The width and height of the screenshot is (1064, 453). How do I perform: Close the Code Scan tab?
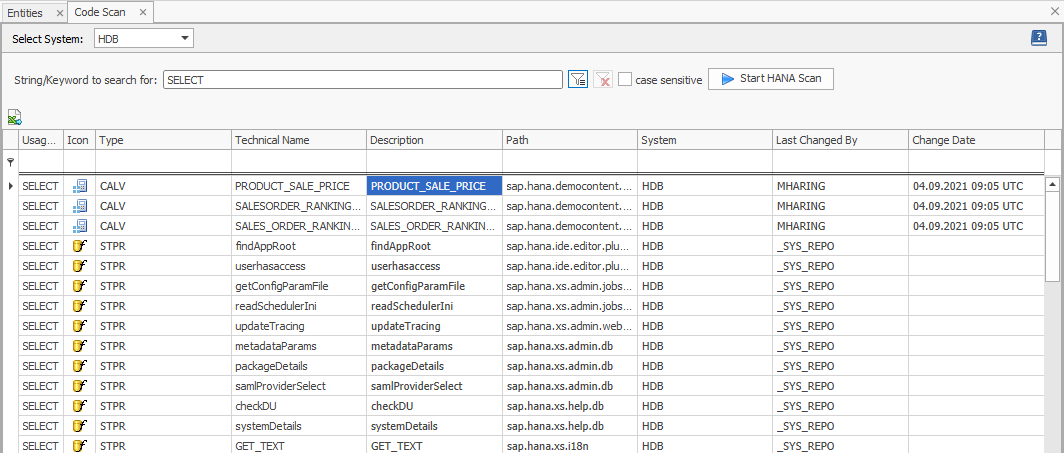(x=142, y=12)
